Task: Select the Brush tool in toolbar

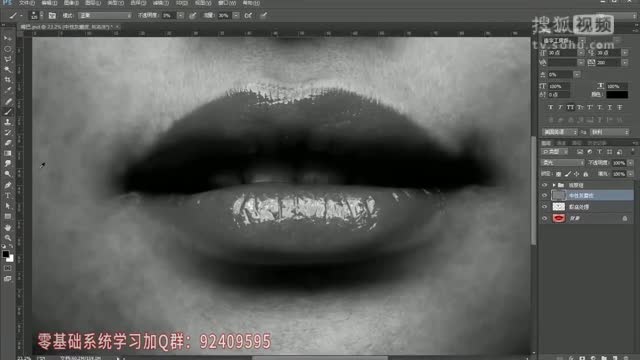Action: pos(8,111)
